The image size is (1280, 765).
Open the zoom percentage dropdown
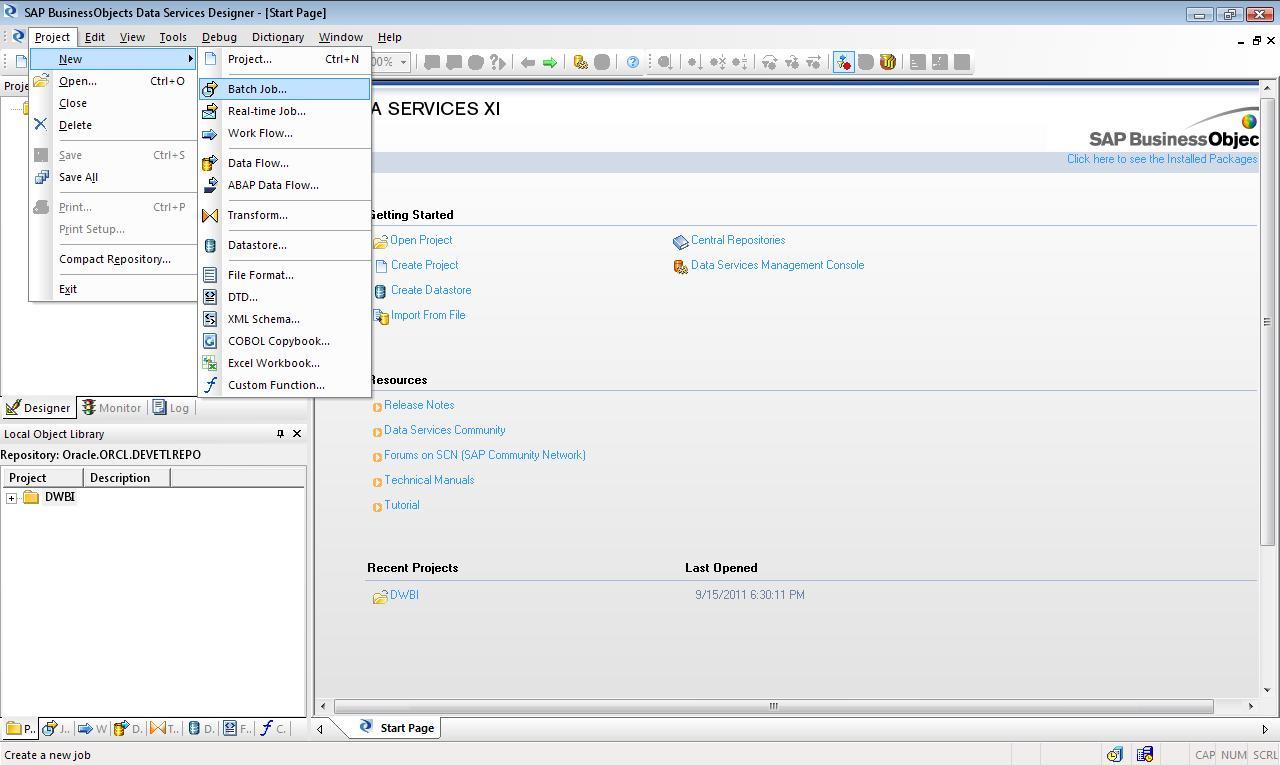coord(403,62)
